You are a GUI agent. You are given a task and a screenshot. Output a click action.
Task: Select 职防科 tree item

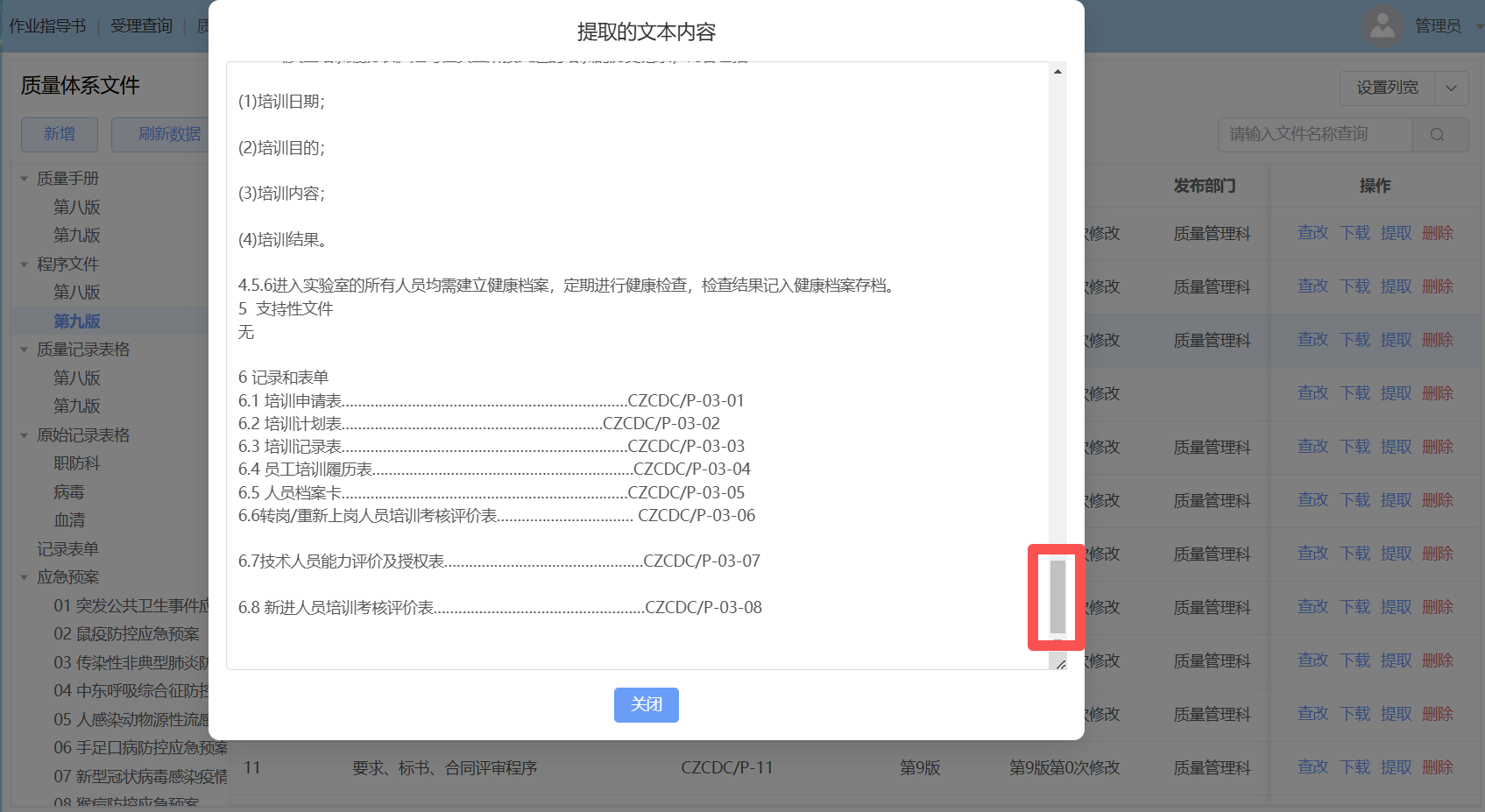tap(77, 462)
